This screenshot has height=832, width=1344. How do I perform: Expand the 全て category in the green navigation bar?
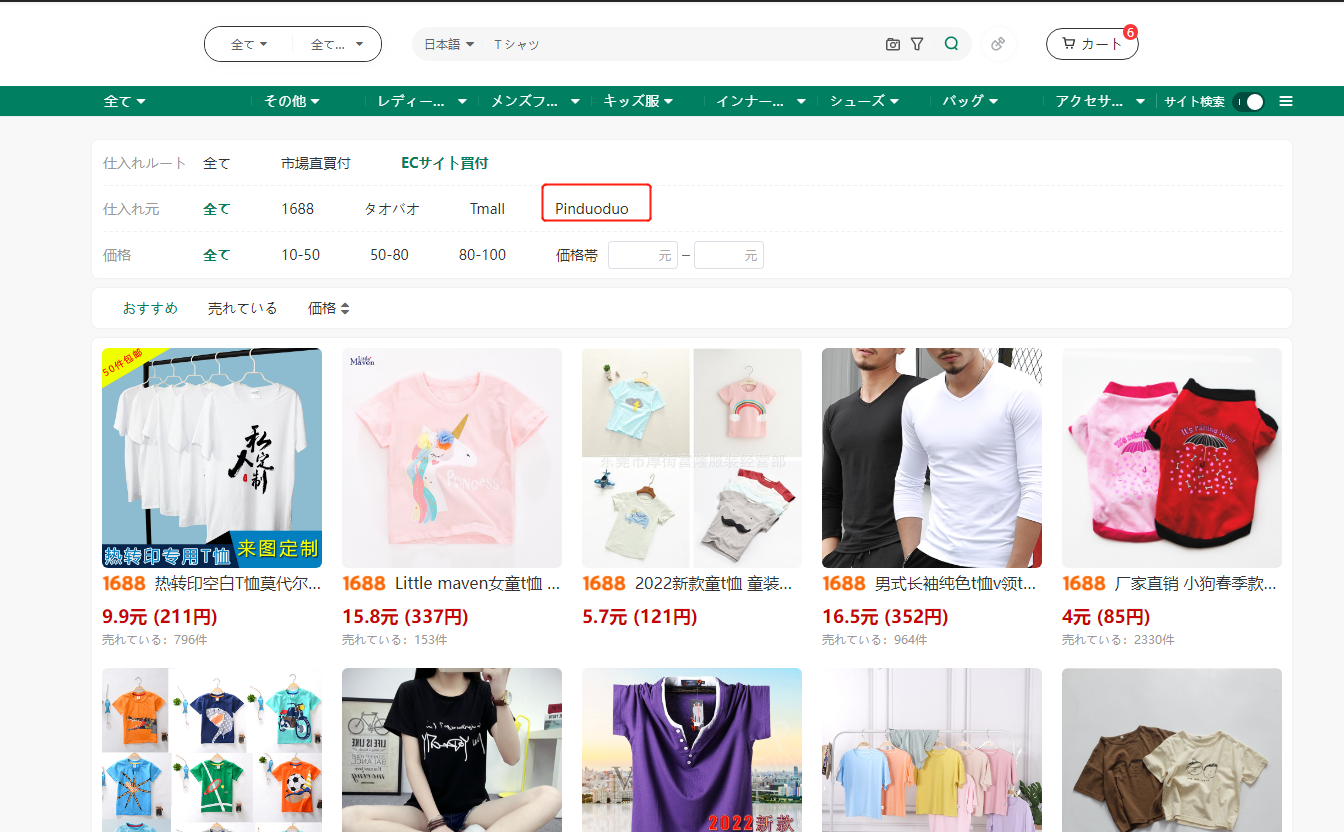pos(125,101)
